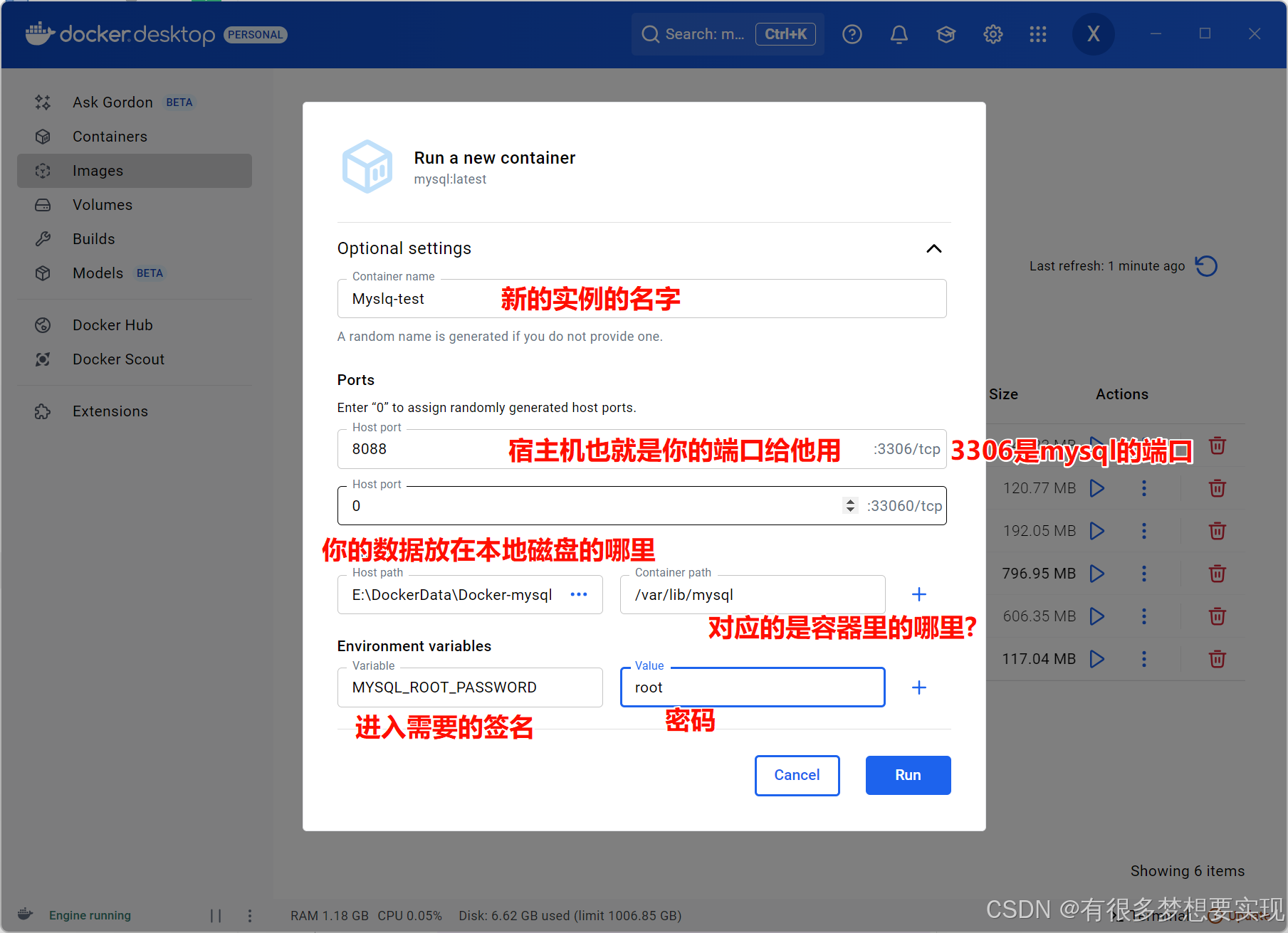The image size is (1288, 933).
Task: Run the 796.95 MB image
Action: tap(1097, 574)
